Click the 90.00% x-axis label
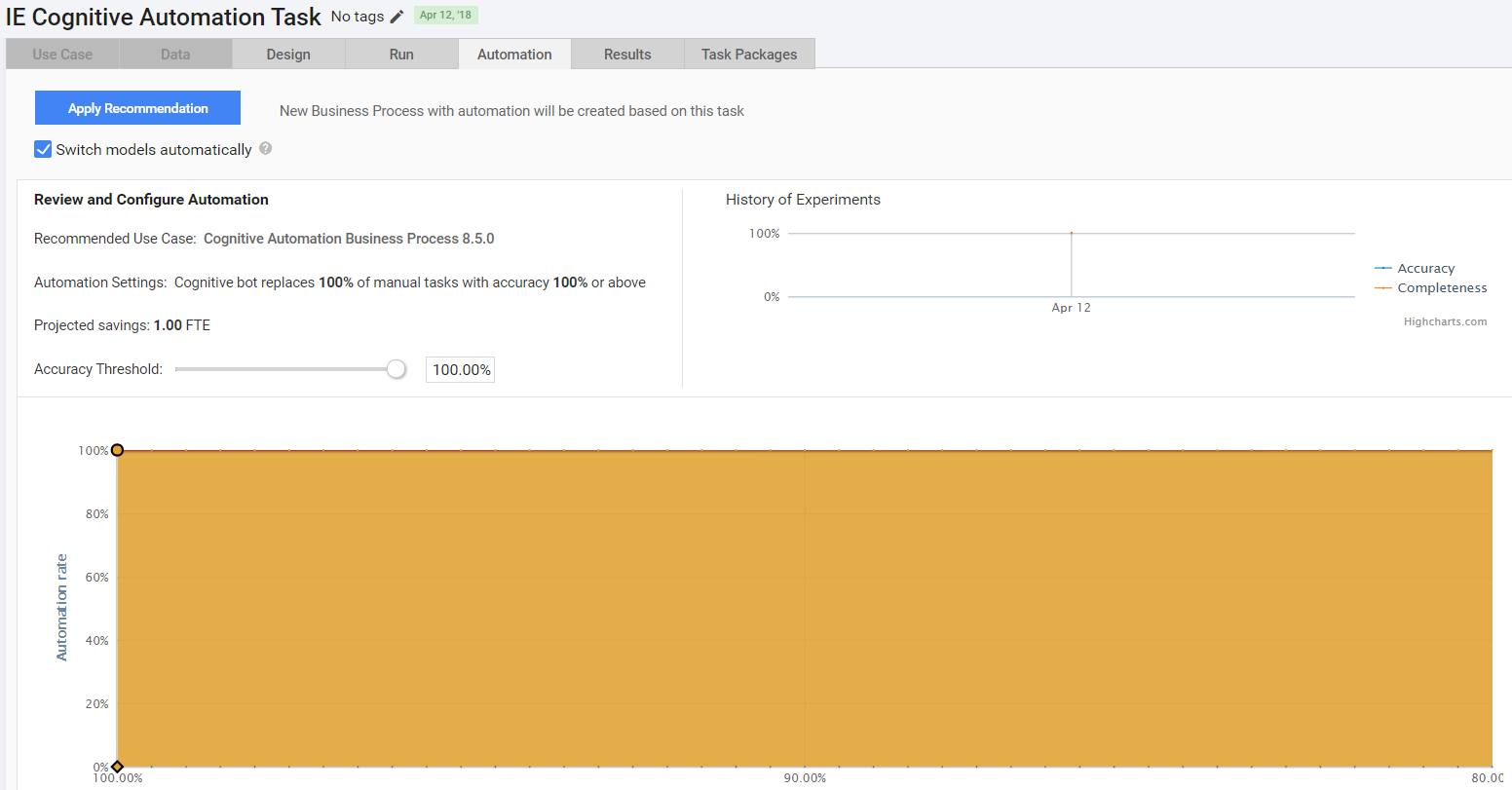The width and height of the screenshot is (1512, 790). tap(805, 778)
